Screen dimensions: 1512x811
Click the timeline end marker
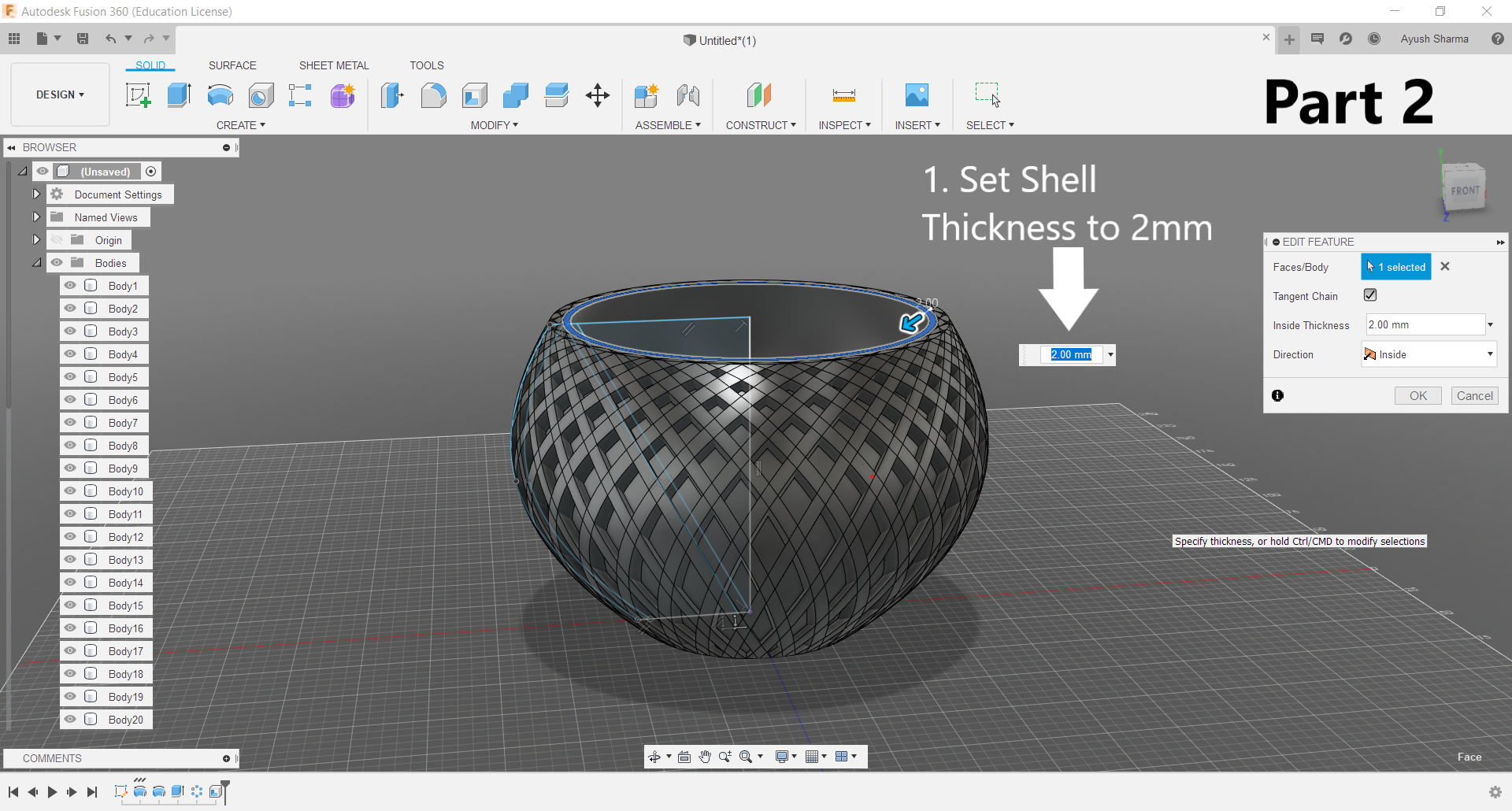(x=225, y=792)
